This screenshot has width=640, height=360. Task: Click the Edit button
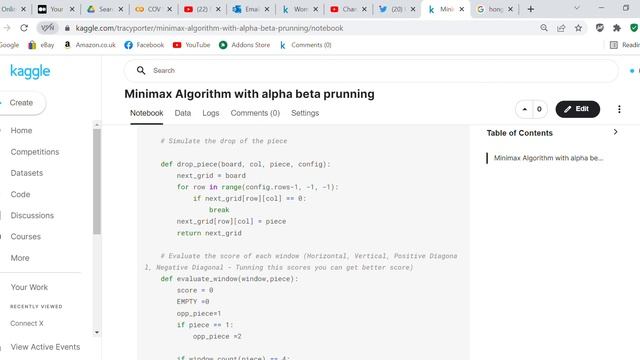[x=578, y=109]
